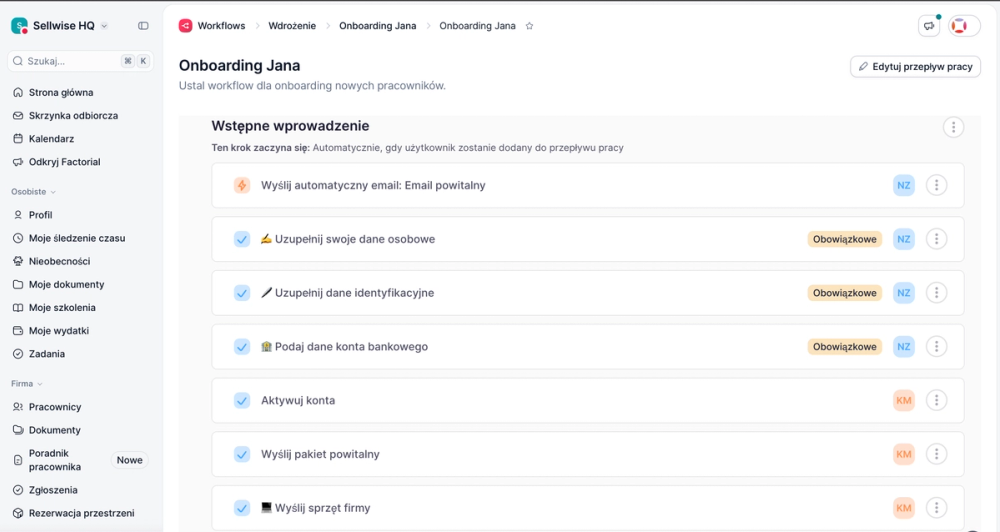The width and height of the screenshot is (1000, 532).
Task: Click KM avatar on Aktywuj konta row
Action: pos(904,401)
